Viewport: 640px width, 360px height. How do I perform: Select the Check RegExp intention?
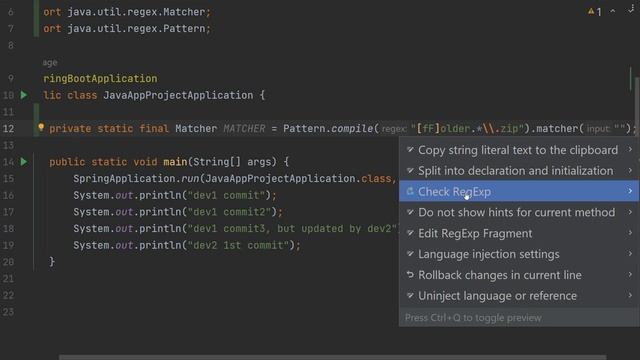coord(519,191)
